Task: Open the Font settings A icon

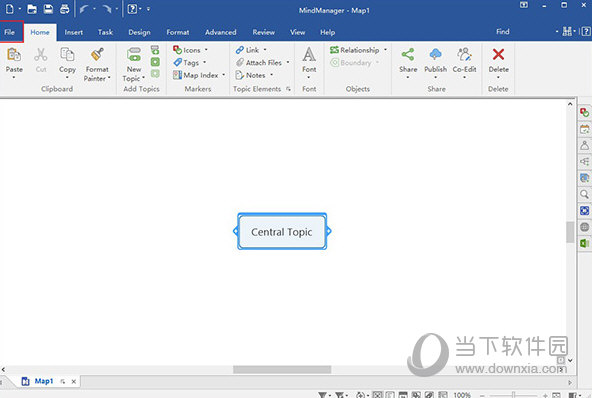Action: click(x=309, y=55)
